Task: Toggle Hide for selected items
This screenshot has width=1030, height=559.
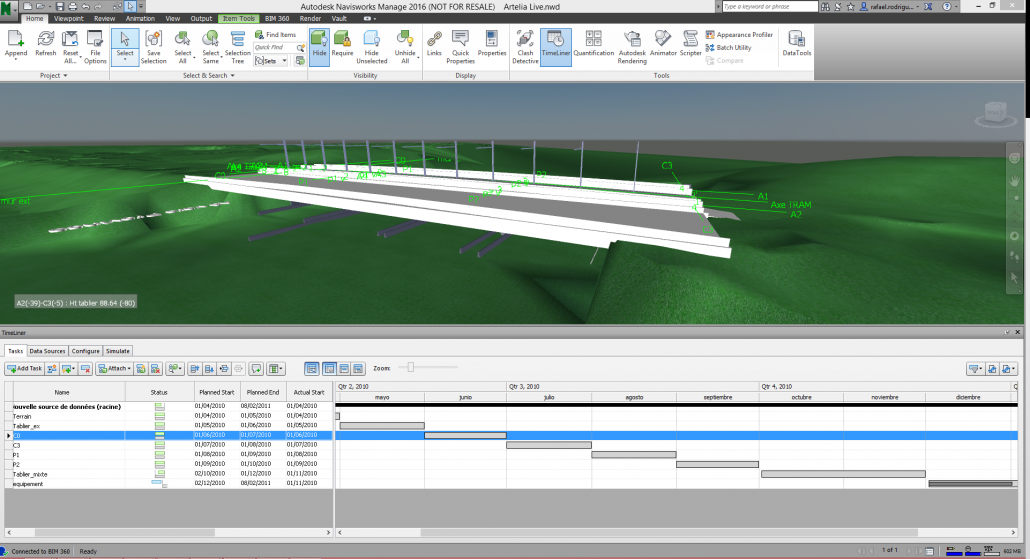Action: click(319, 44)
